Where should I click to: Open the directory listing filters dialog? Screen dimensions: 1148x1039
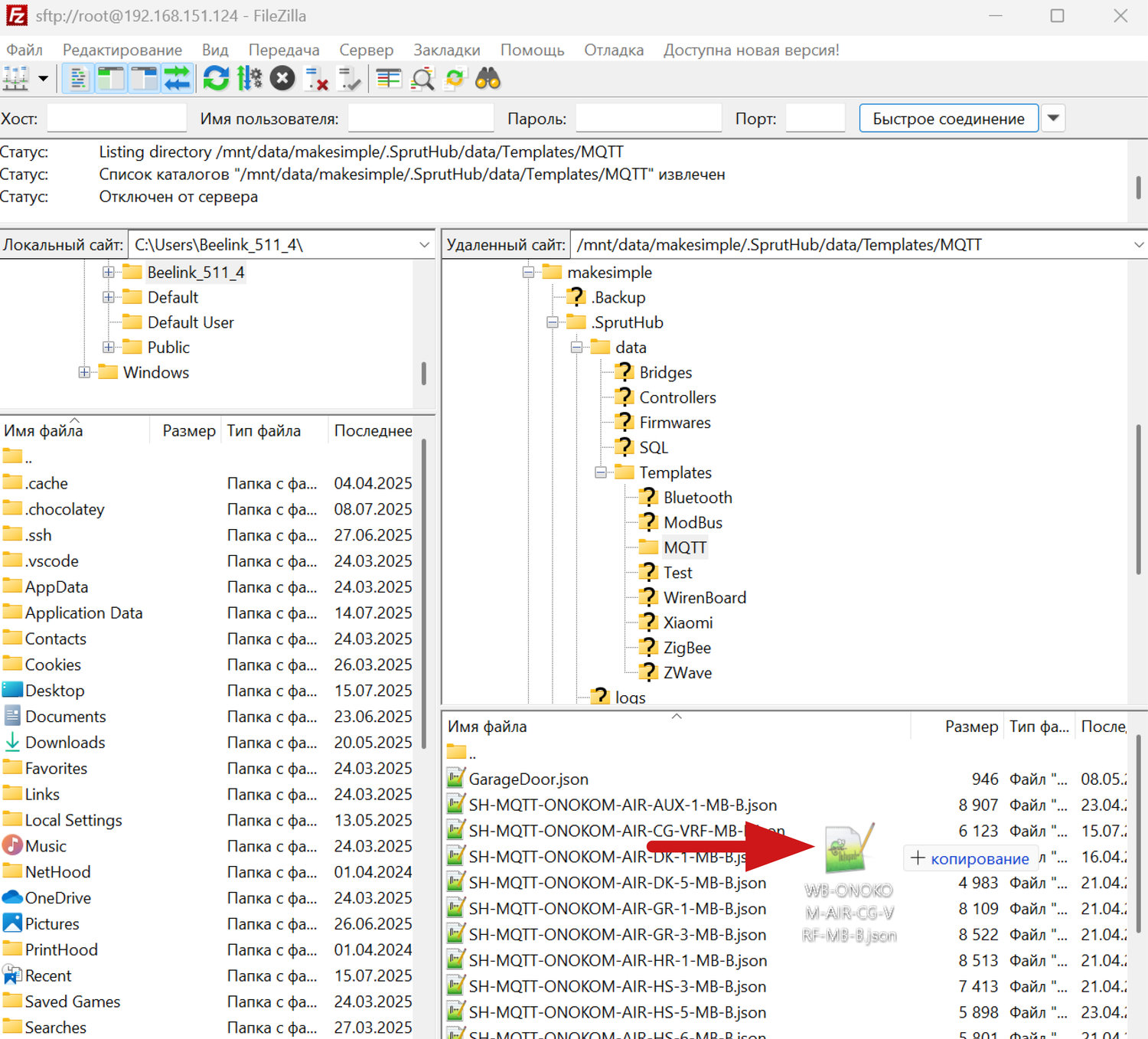coord(389,78)
